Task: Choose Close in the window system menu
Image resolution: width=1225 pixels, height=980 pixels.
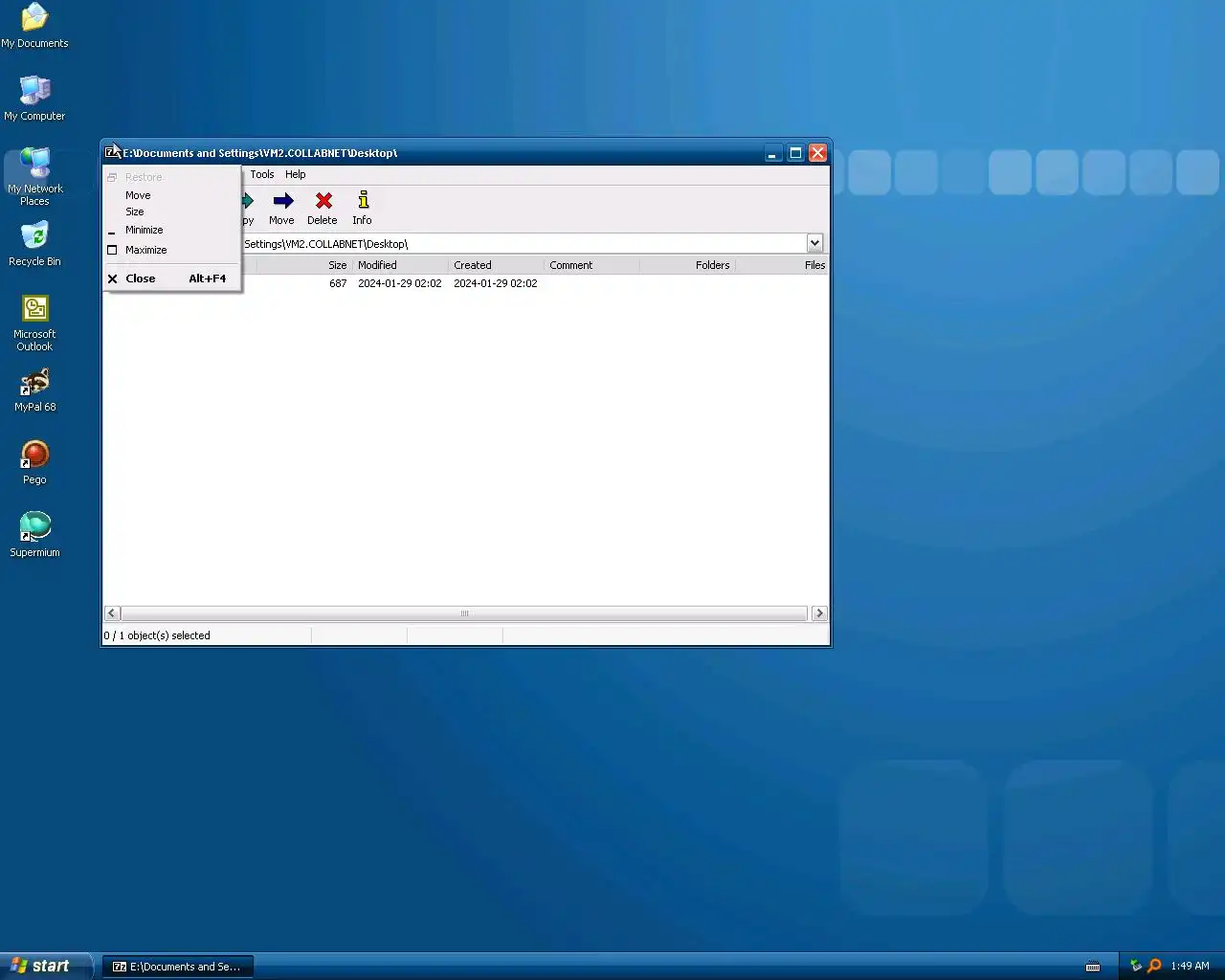Action: tap(172, 278)
